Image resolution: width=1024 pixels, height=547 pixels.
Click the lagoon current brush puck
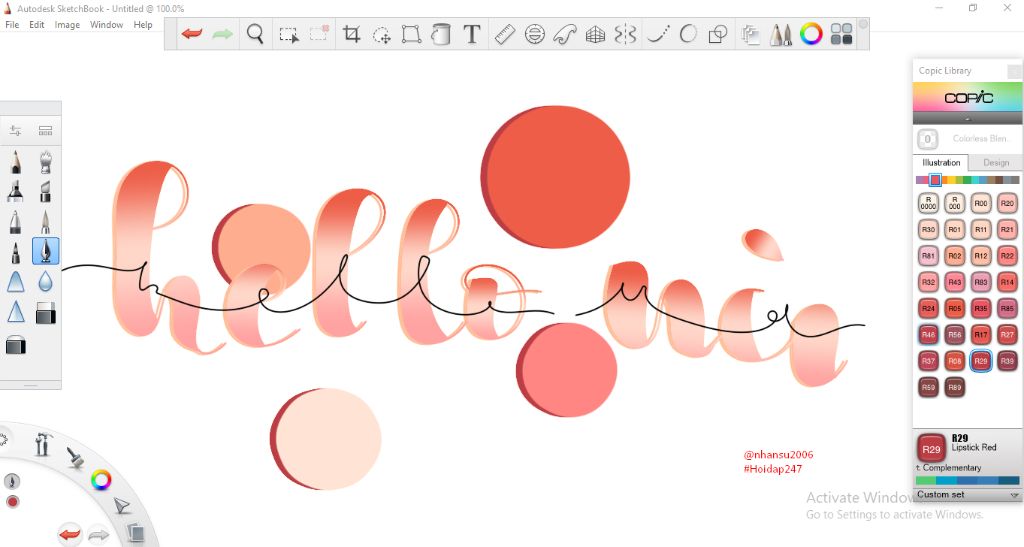coord(12,482)
